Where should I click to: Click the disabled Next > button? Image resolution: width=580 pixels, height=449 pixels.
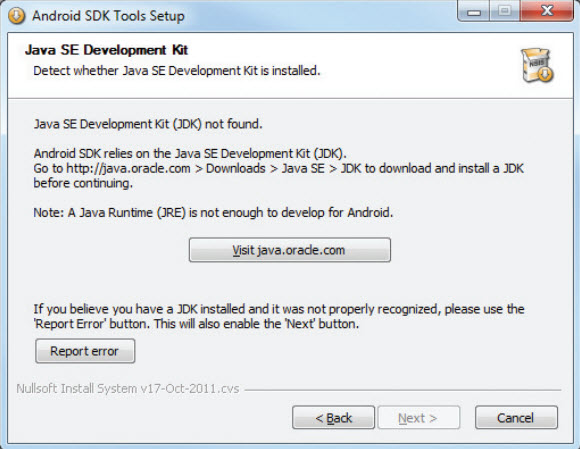pos(418,418)
